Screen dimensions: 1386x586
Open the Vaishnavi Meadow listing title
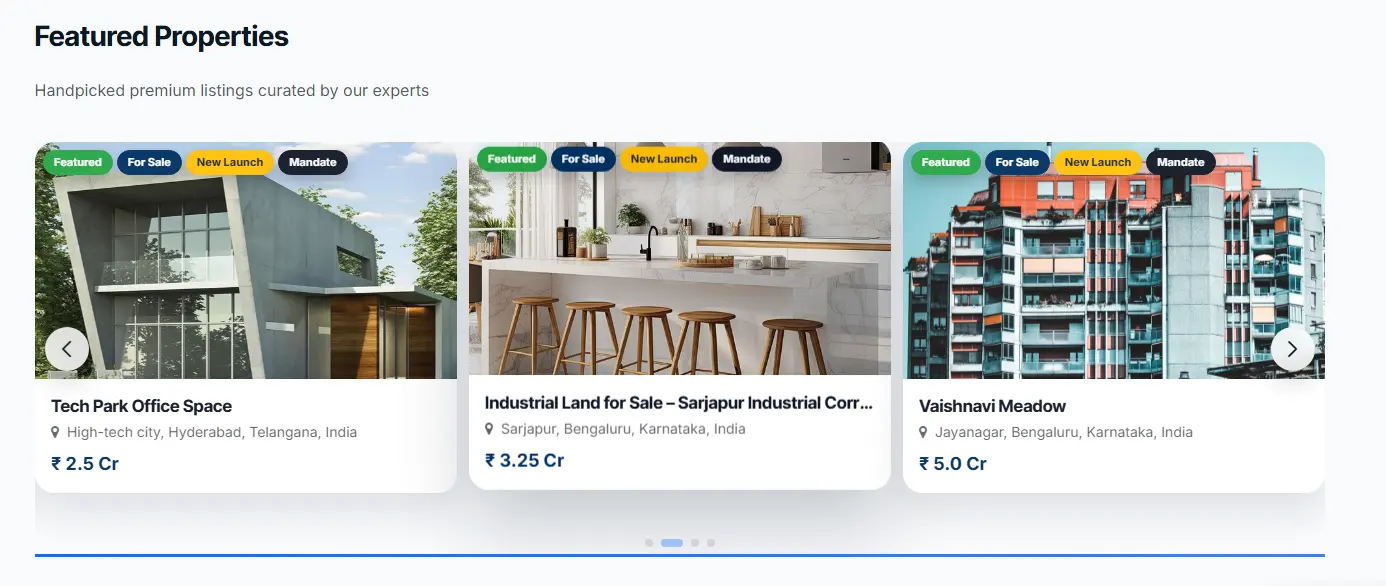coord(992,406)
